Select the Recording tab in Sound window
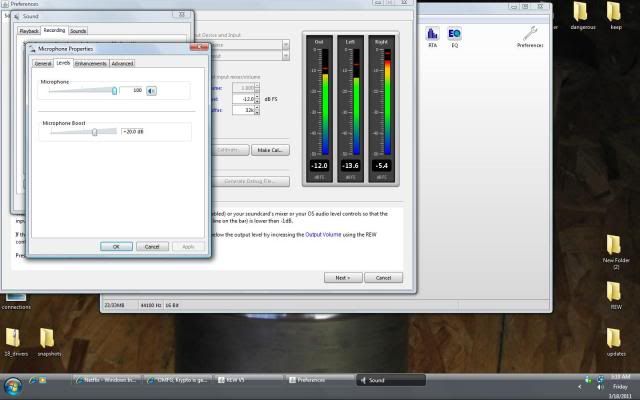The height and width of the screenshot is (400, 640). 54,30
